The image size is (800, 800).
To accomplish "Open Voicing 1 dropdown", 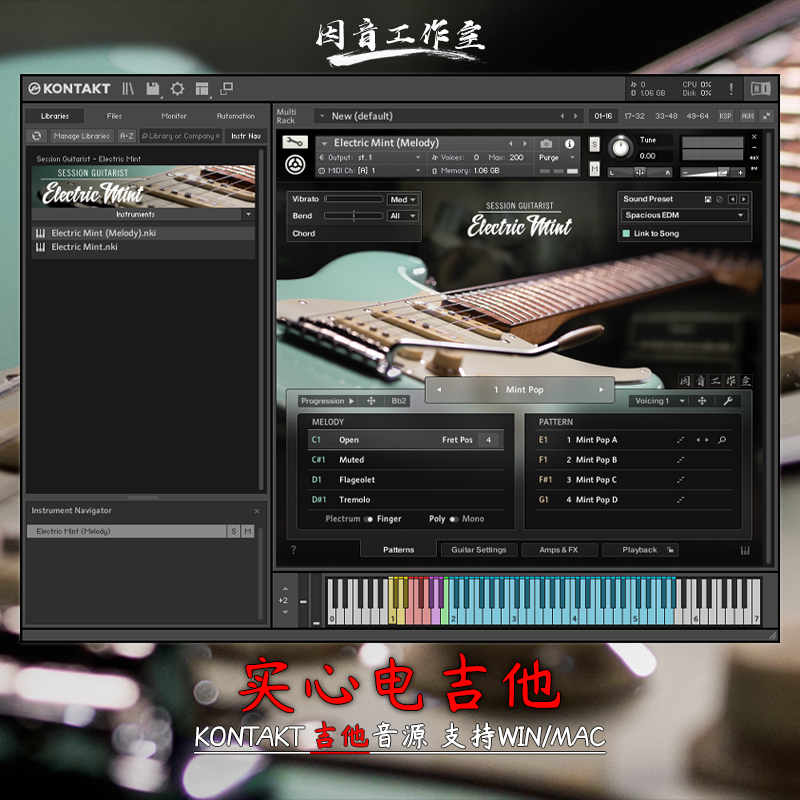I will (x=659, y=401).
